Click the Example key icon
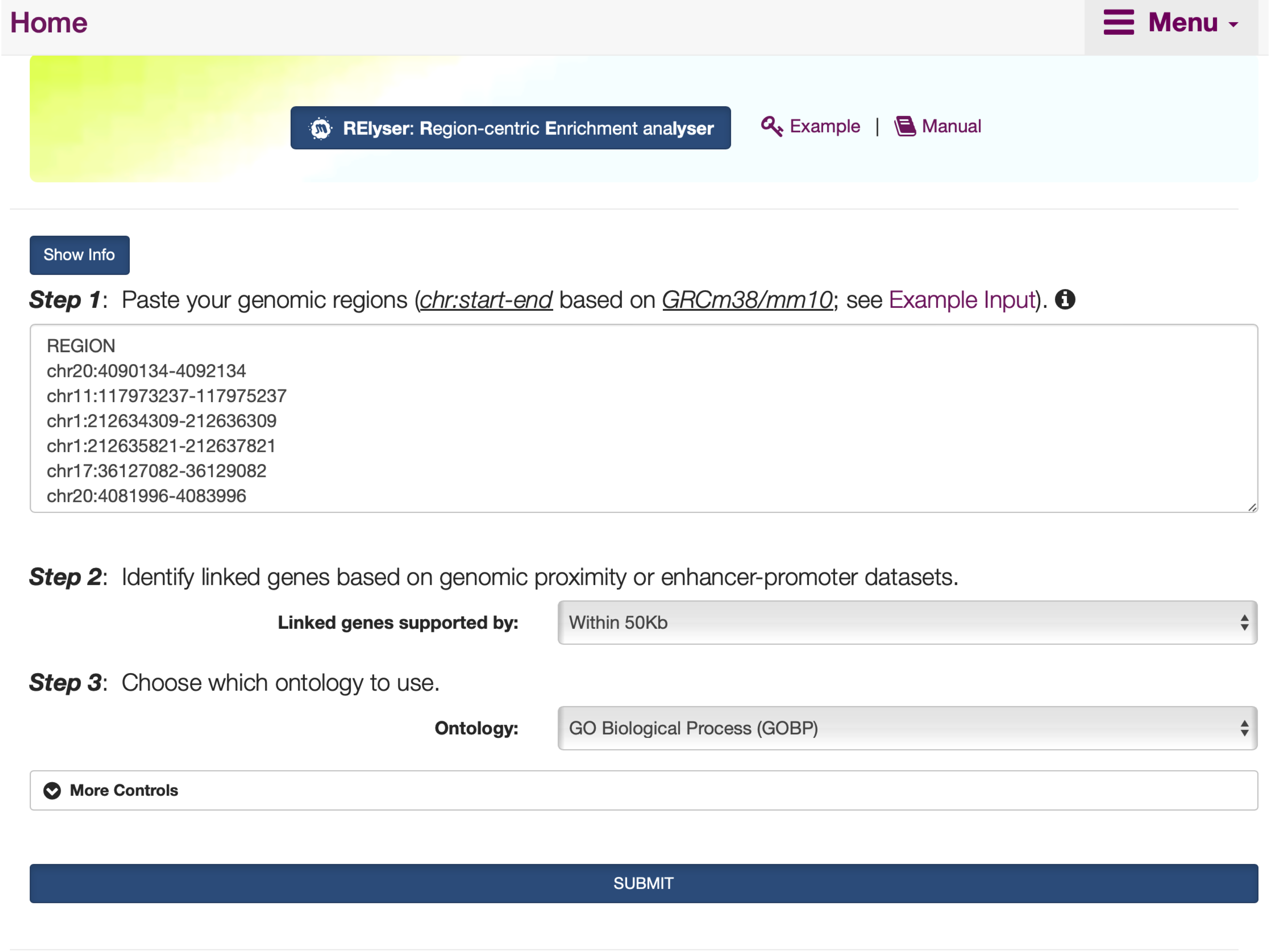The height and width of the screenshot is (952, 1270). point(772,126)
